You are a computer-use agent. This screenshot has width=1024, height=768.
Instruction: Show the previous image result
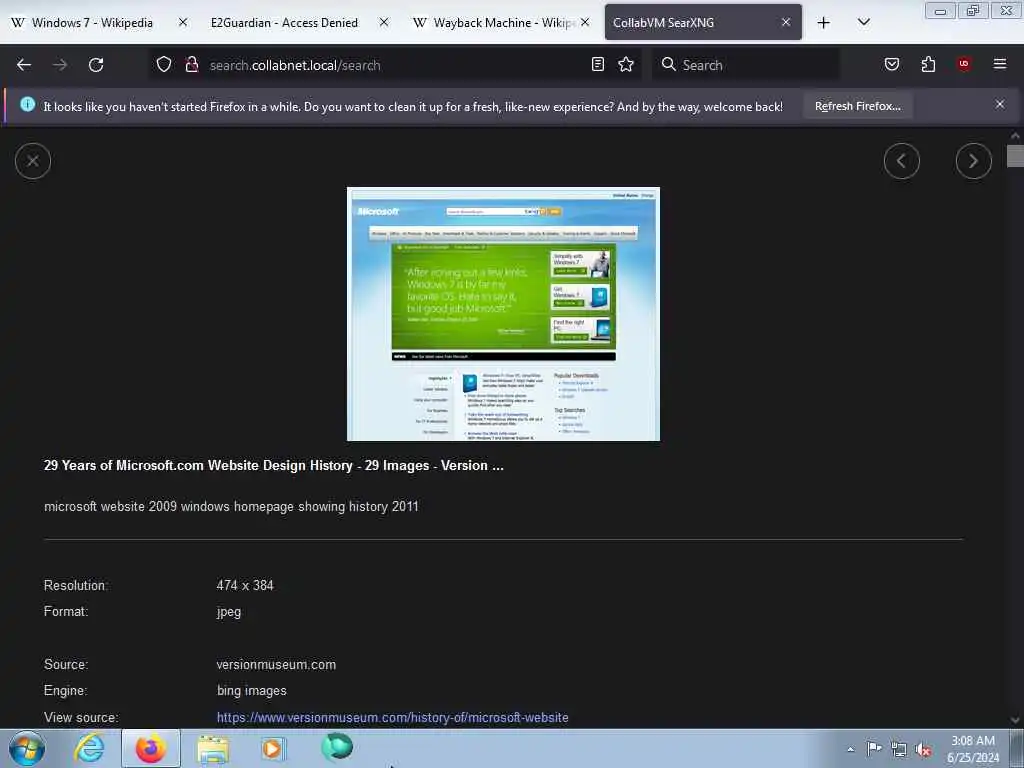coord(902,161)
